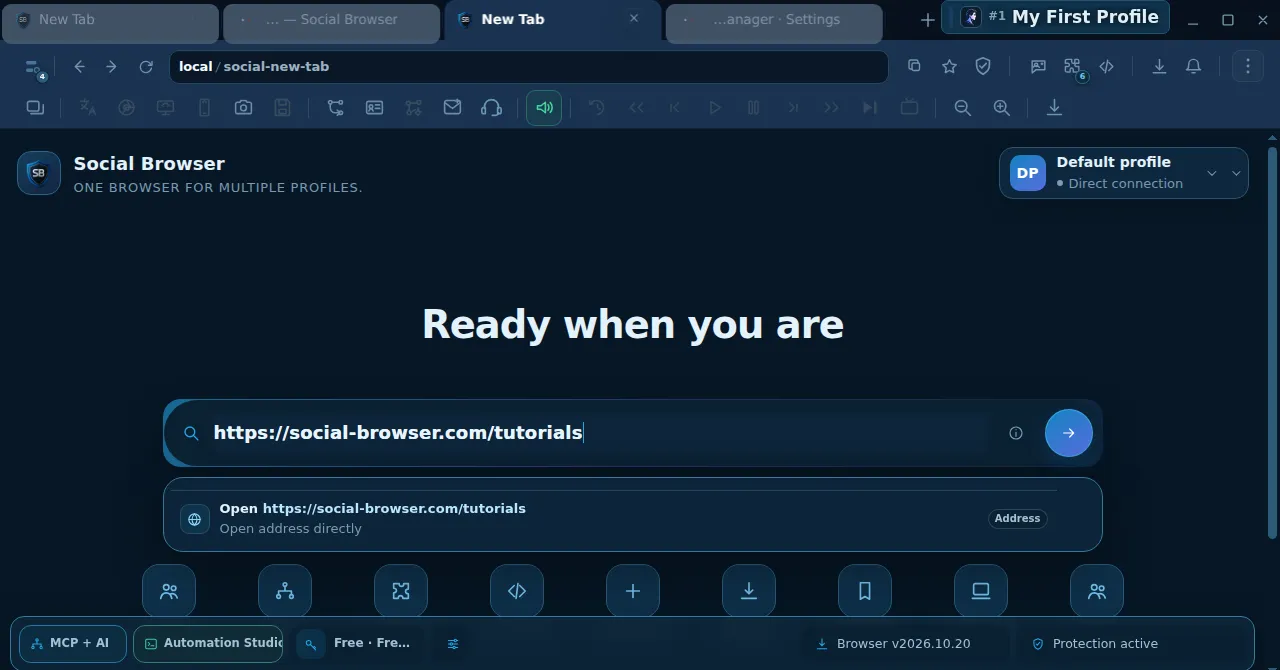The image size is (1280, 670).
Task: Open the ID card tool icon
Action: click(374, 108)
